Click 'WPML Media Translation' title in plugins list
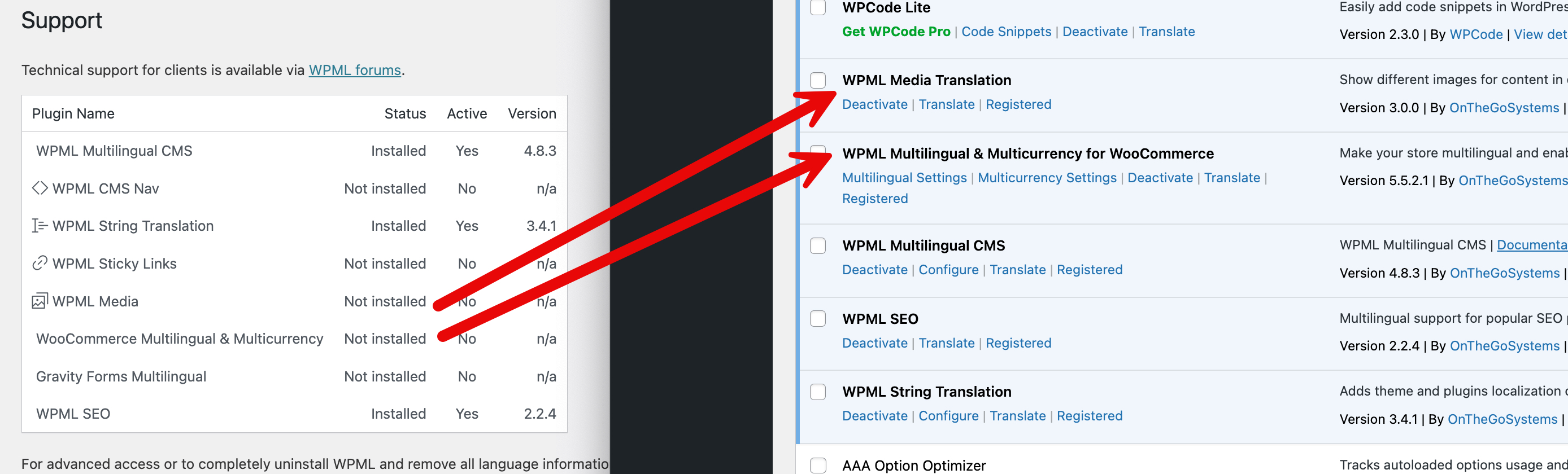The height and width of the screenshot is (474, 1568). [926, 80]
